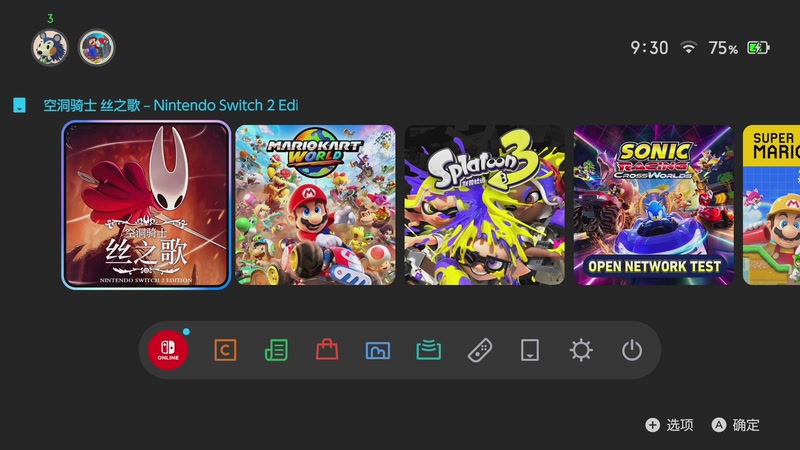Click the green notification number 3
Image resolution: width=800 pixels, height=450 pixels.
click(x=50, y=19)
